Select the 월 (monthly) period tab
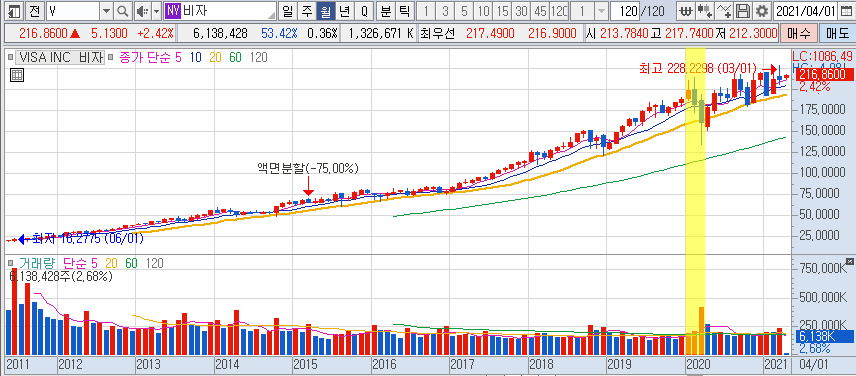Image resolution: width=856 pixels, height=376 pixels. click(x=326, y=10)
